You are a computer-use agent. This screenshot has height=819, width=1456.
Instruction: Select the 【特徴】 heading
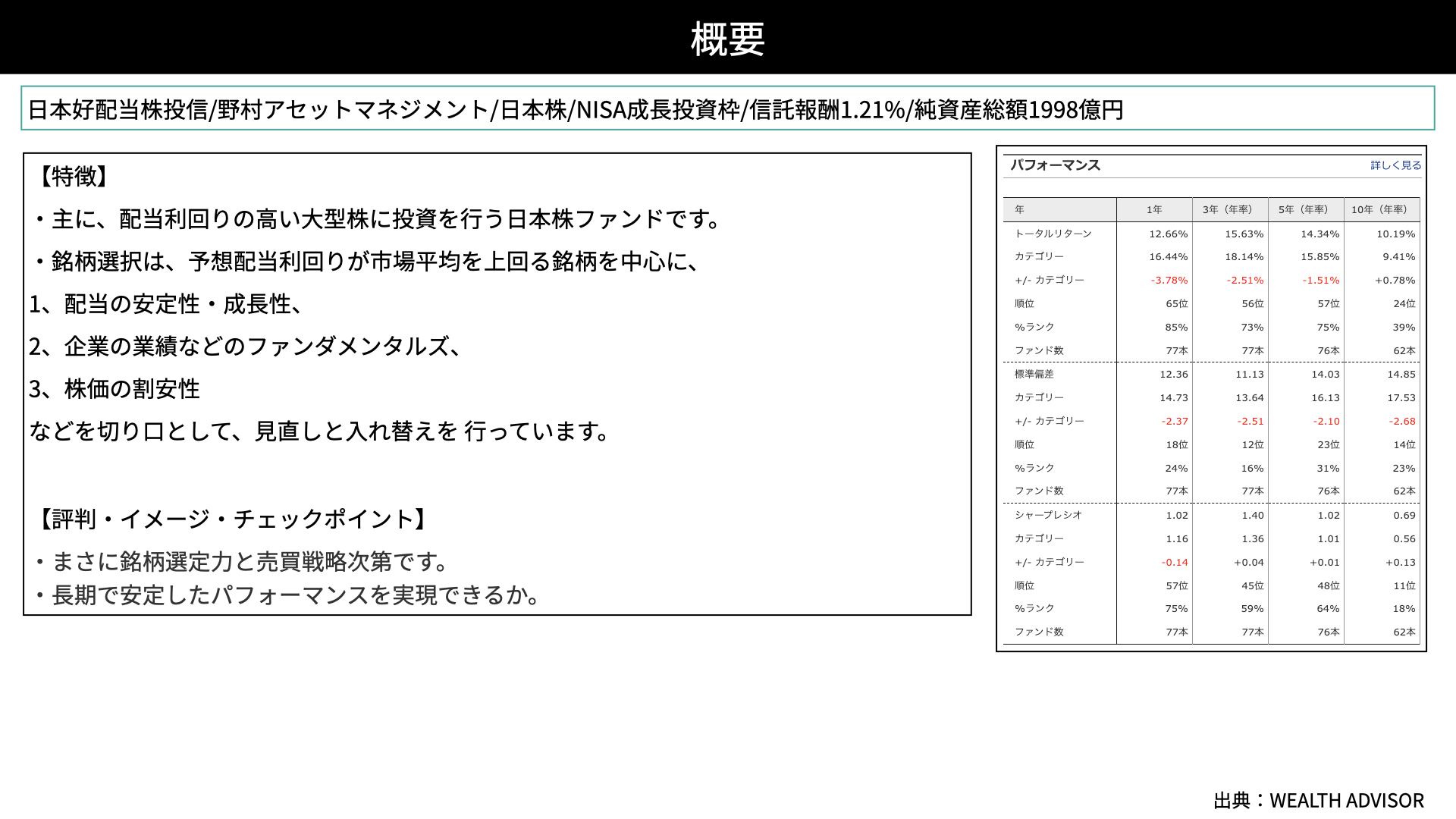tap(74, 176)
